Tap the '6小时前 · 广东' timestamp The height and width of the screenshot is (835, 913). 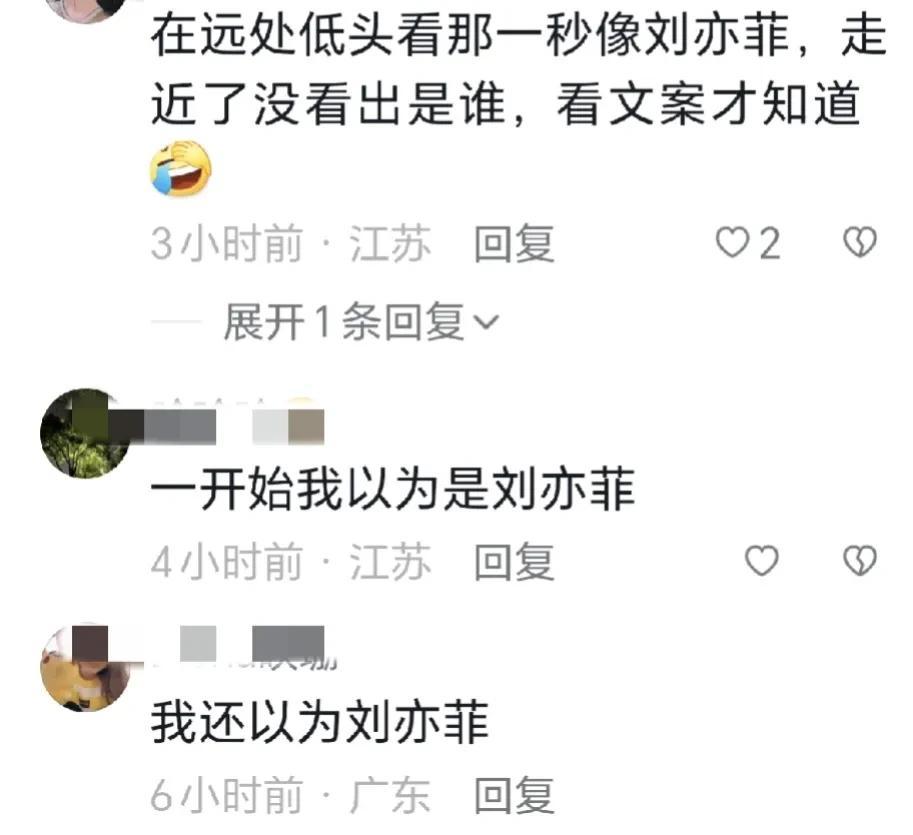coord(291,795)
